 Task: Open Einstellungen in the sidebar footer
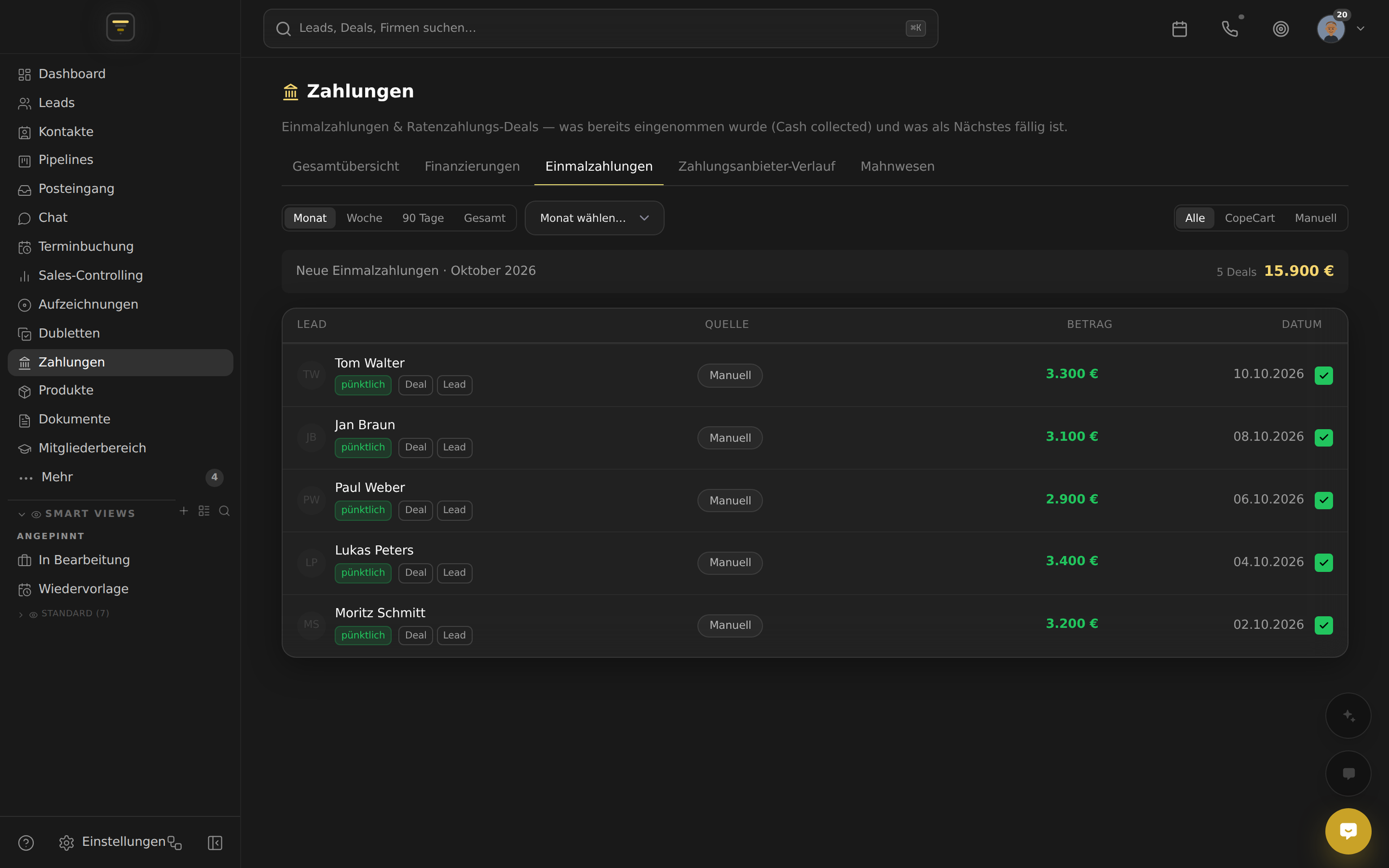tap(112, 842)
